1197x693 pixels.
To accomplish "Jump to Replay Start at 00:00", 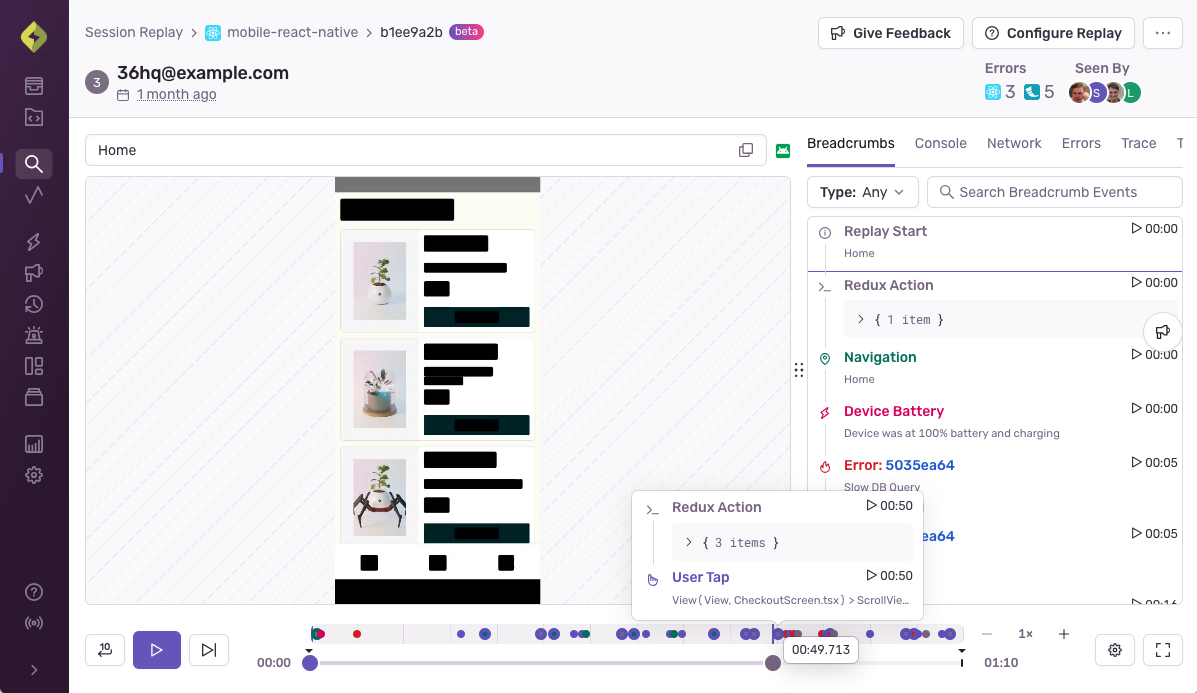I will pyautogui.click(x=1154, y=228).
